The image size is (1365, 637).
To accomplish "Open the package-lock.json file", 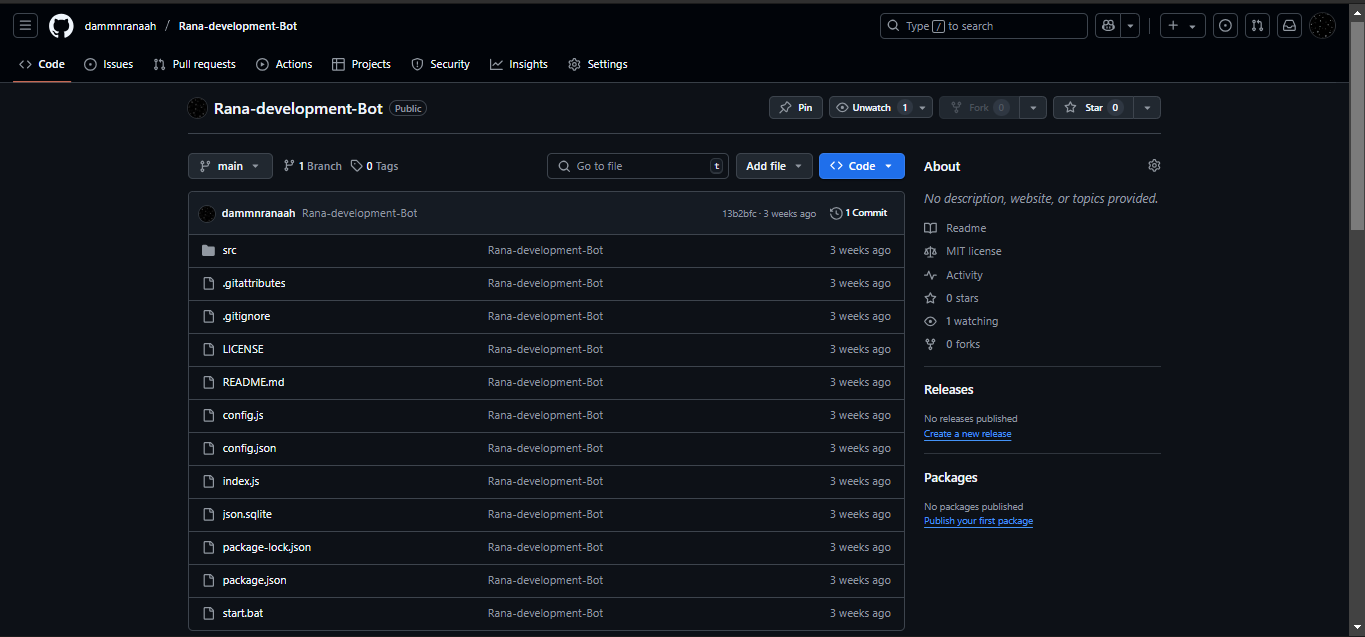I will click(267, 547).
